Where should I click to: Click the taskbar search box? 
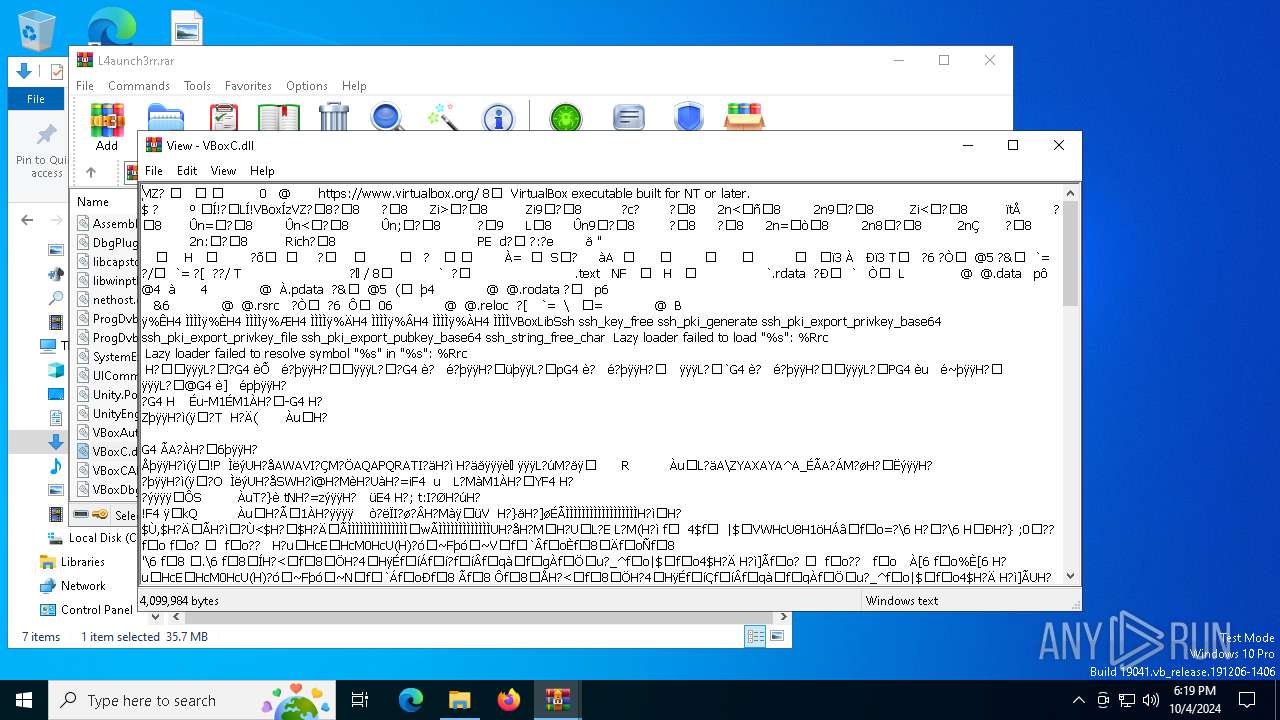[192, 700]
